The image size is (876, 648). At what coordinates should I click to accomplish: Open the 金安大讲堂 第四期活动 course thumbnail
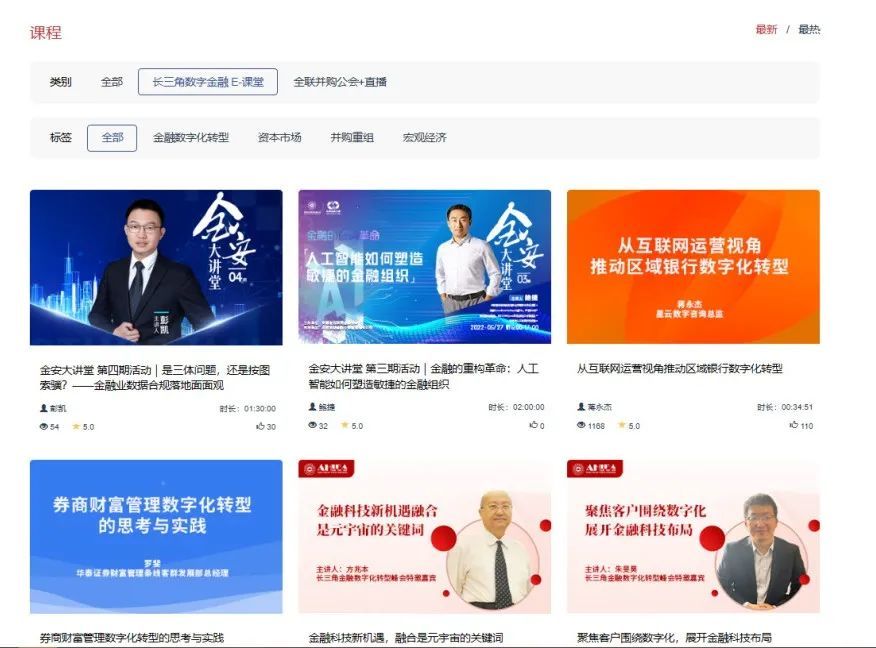coord(156,267)
